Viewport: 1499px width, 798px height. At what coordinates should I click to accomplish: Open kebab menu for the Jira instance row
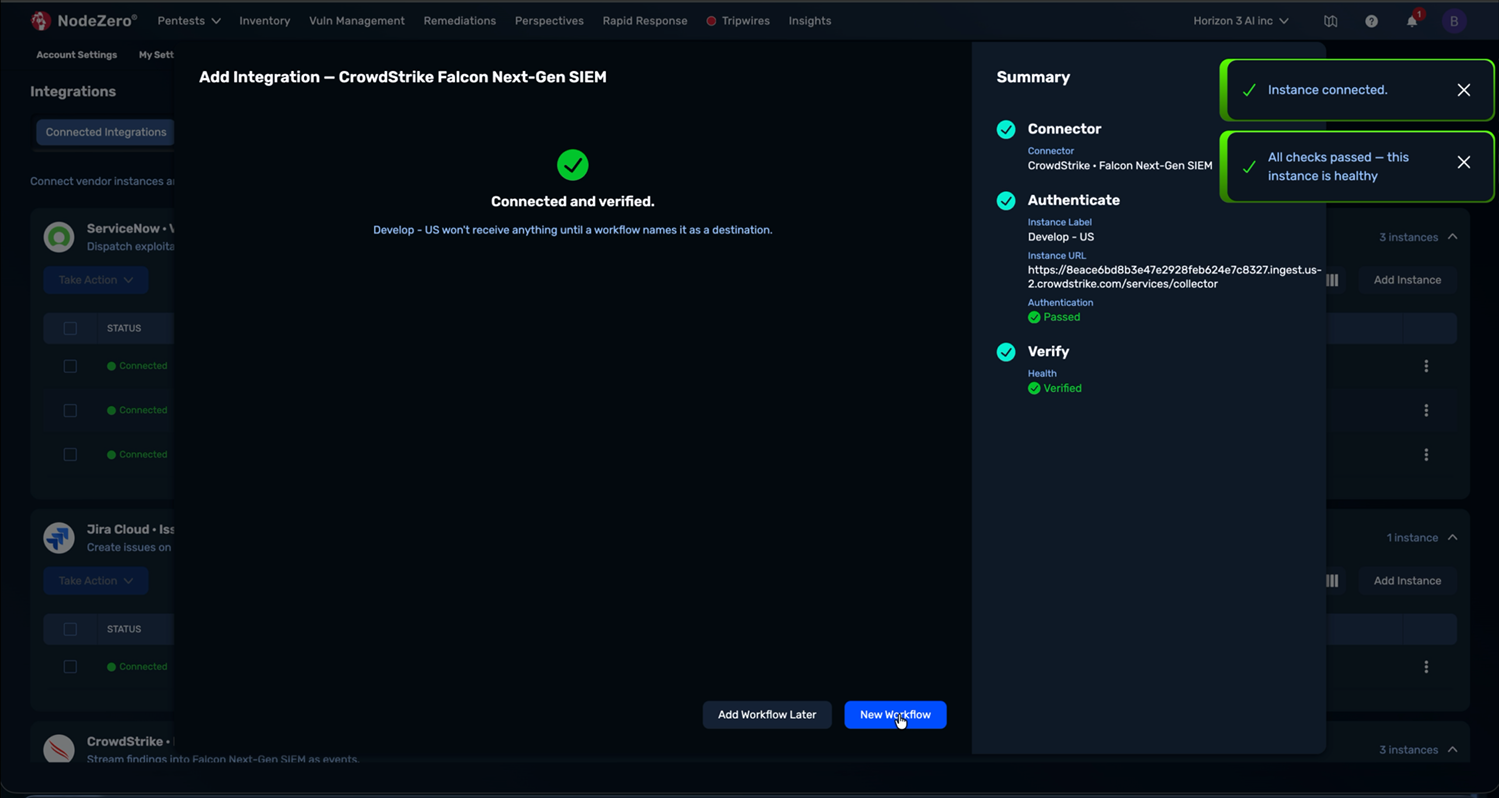click(x=1426, y=667)
